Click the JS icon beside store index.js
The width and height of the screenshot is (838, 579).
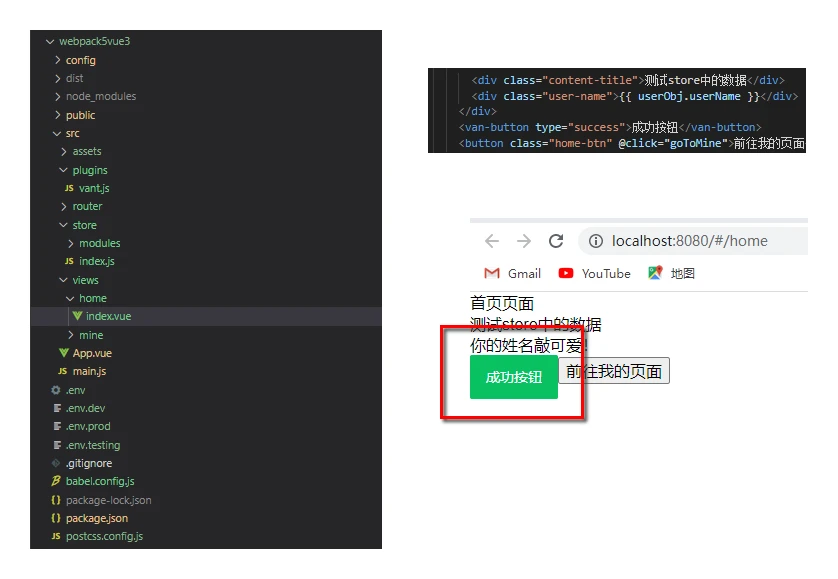coord(69,261)
